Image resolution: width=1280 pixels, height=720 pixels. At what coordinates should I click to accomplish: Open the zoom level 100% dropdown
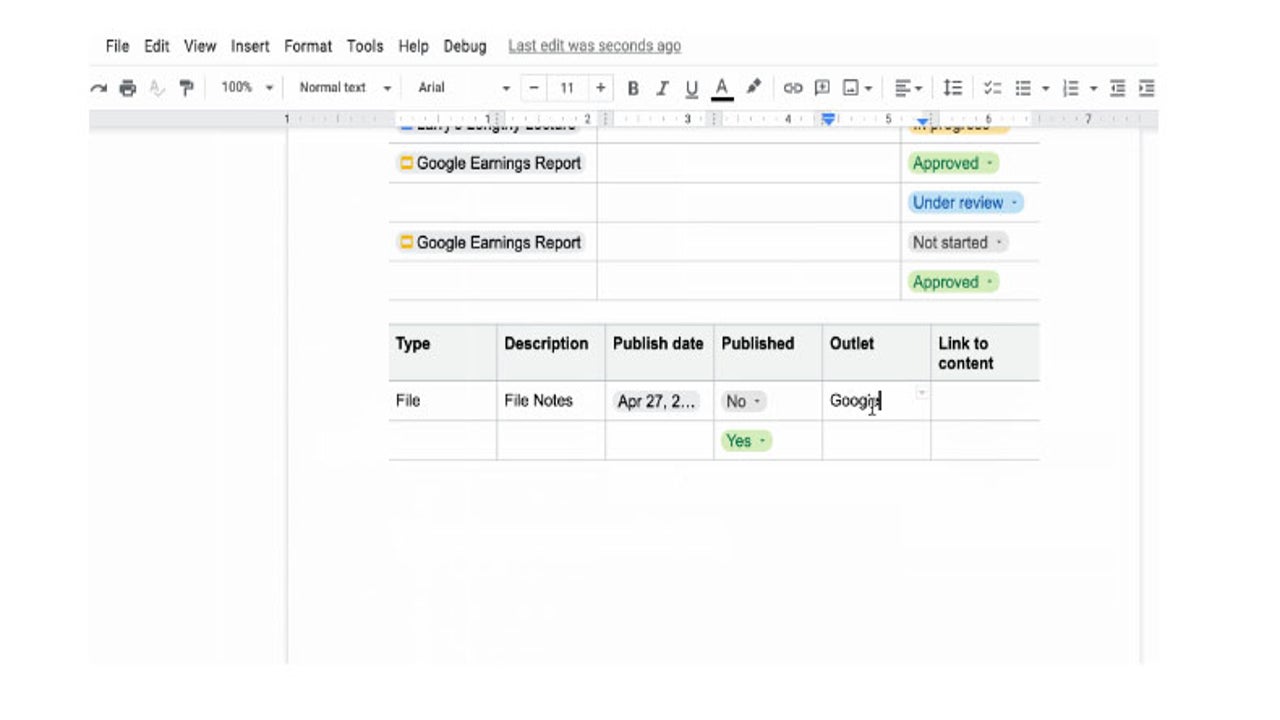[247, 88]
